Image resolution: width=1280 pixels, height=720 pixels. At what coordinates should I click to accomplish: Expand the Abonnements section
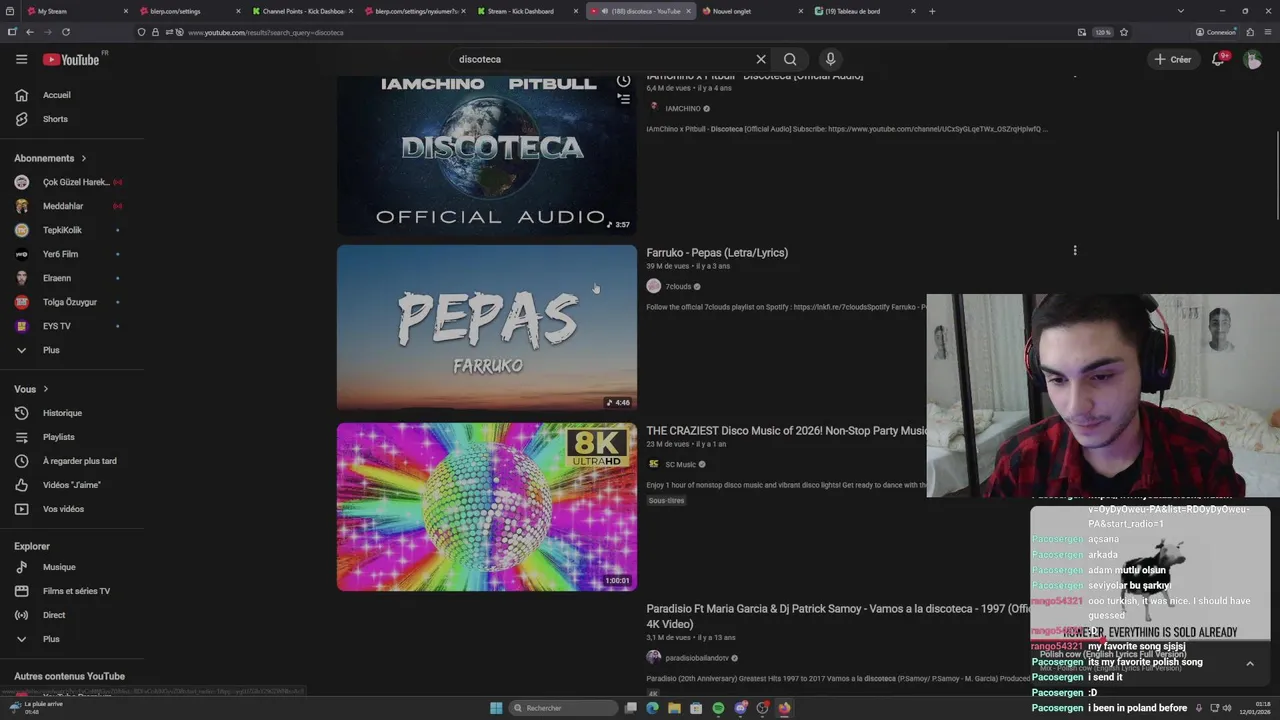51,158
